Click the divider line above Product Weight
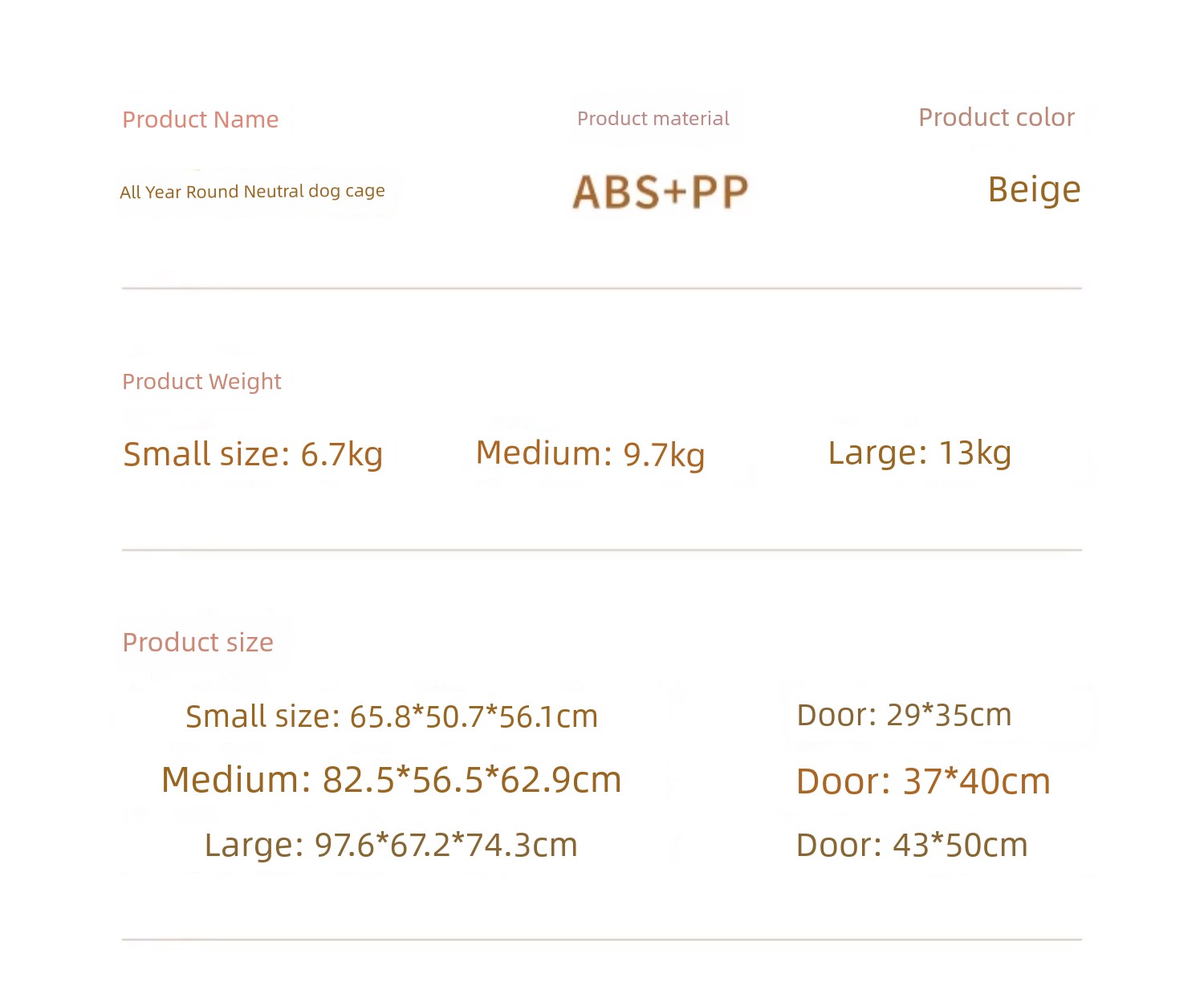 [602, 288]
